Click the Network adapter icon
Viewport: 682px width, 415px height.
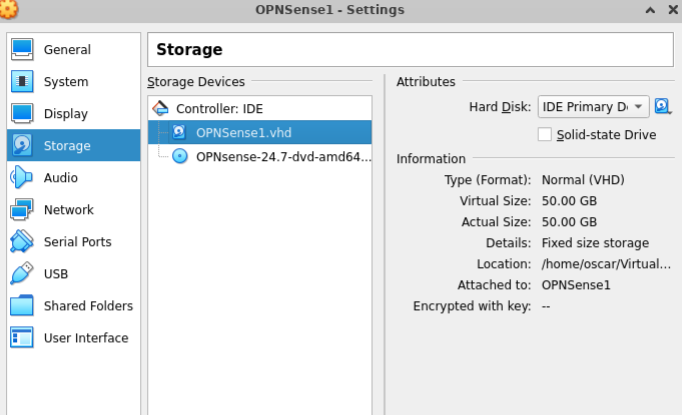coord(22,210)
